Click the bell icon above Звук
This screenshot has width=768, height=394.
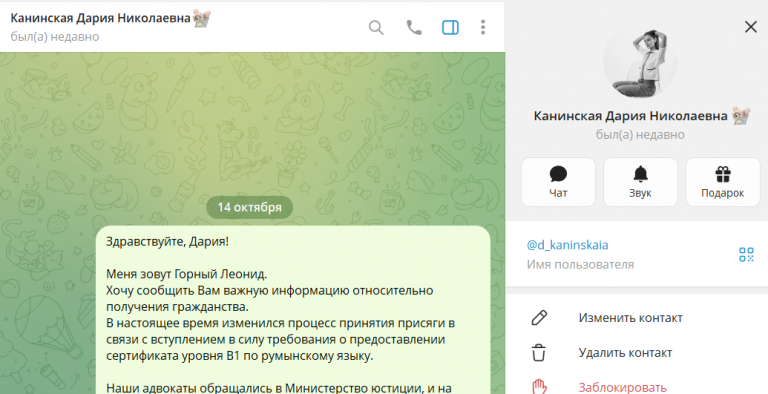tap(640, 173)
